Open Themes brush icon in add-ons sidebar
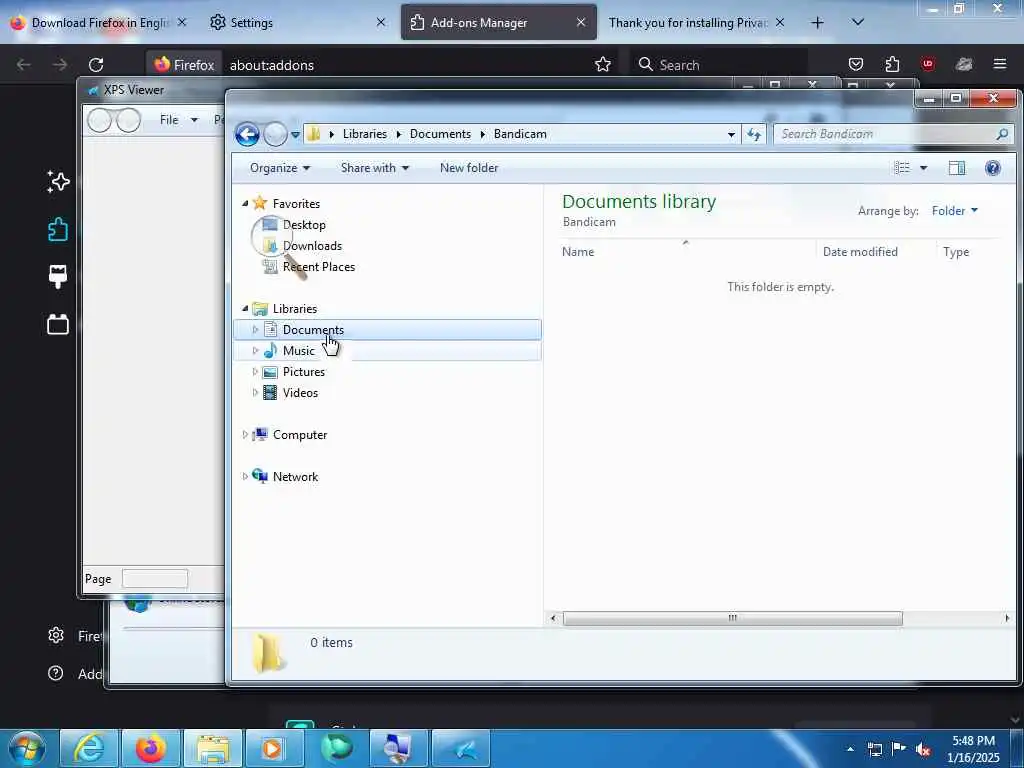The image size is (1024, 768). pyautogui.click(x=58, y=277)
